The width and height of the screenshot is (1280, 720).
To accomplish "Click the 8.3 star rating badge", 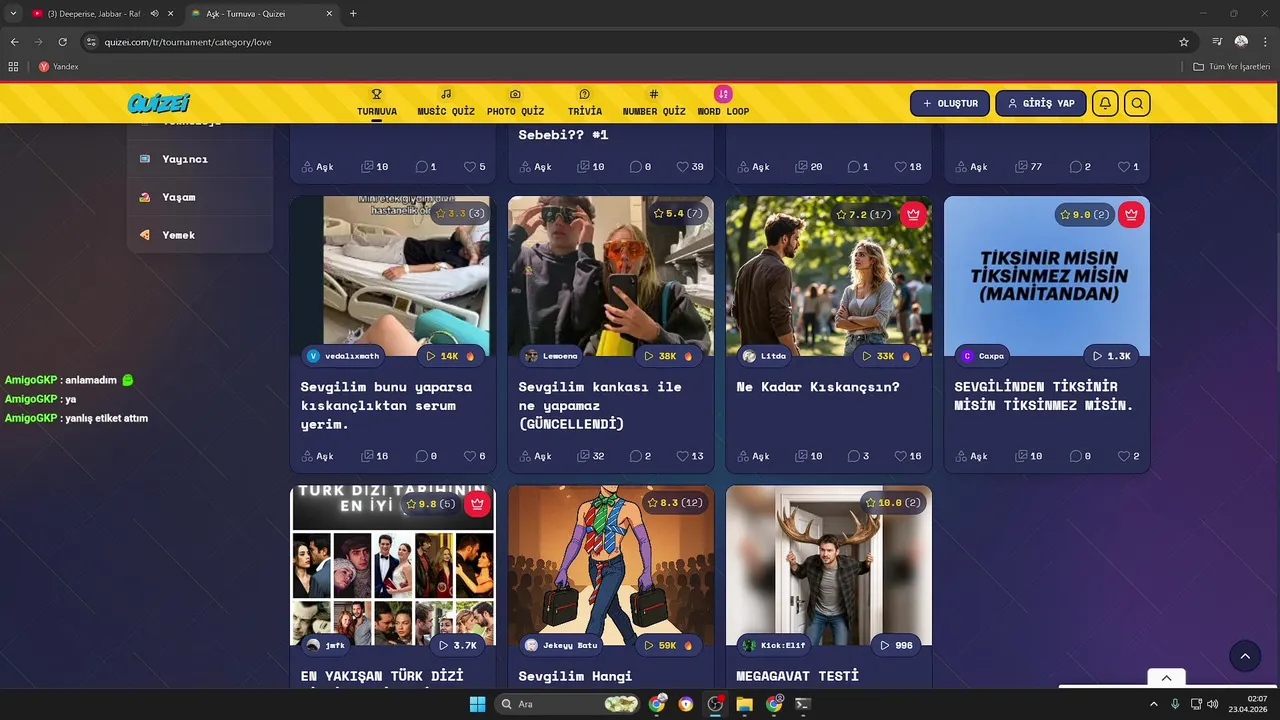I will pos(675,503).
